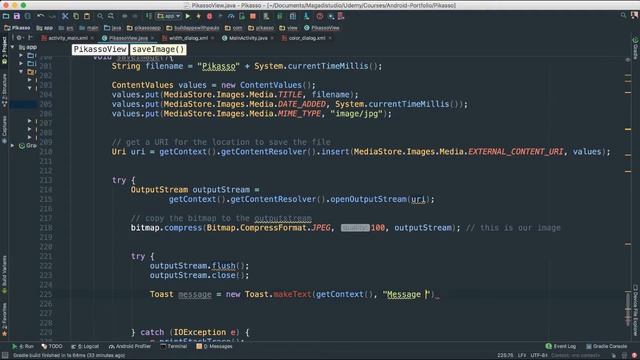Click the Stop red square icon

253,16
